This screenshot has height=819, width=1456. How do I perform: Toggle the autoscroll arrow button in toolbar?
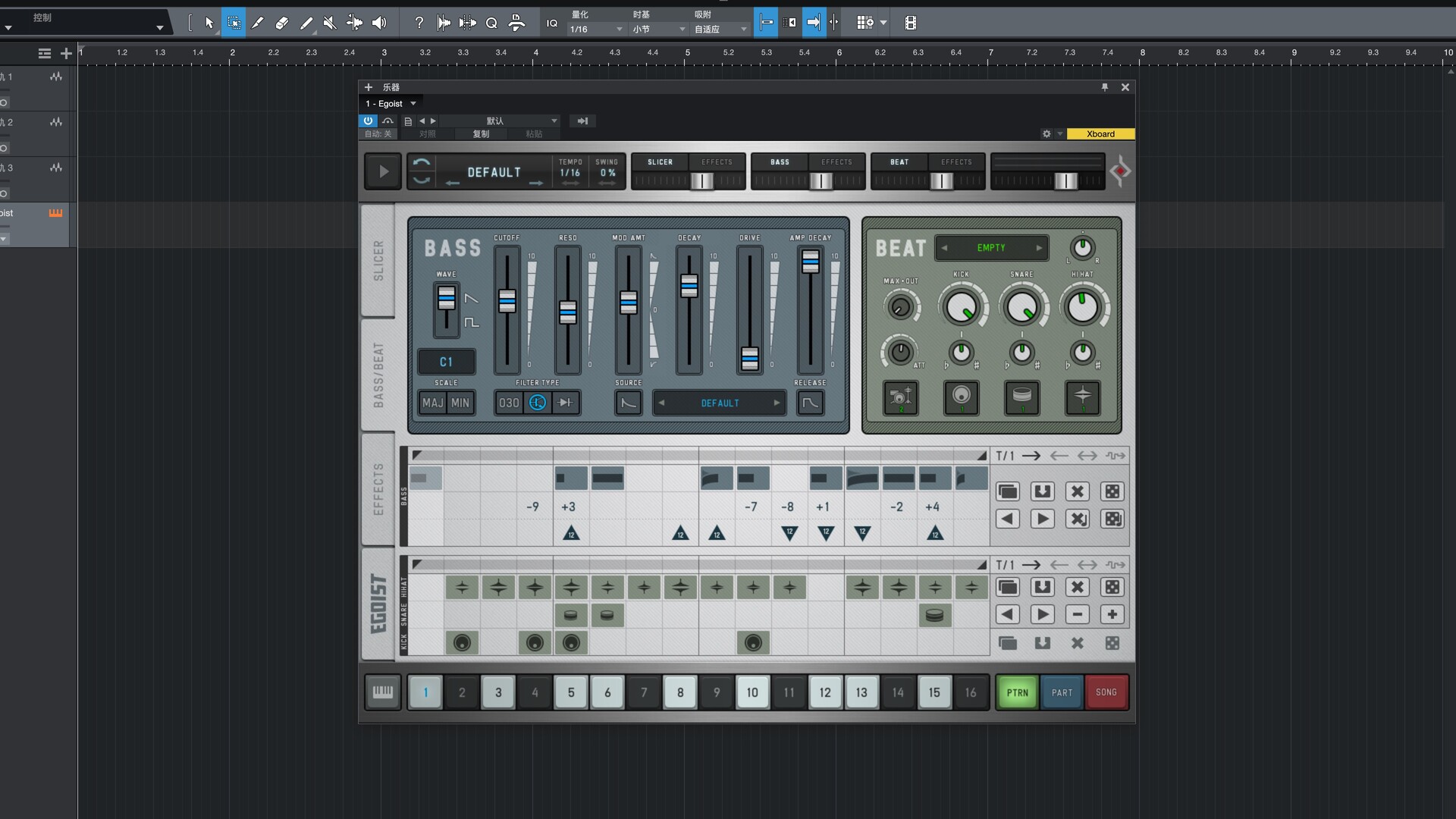coord(813,23)
